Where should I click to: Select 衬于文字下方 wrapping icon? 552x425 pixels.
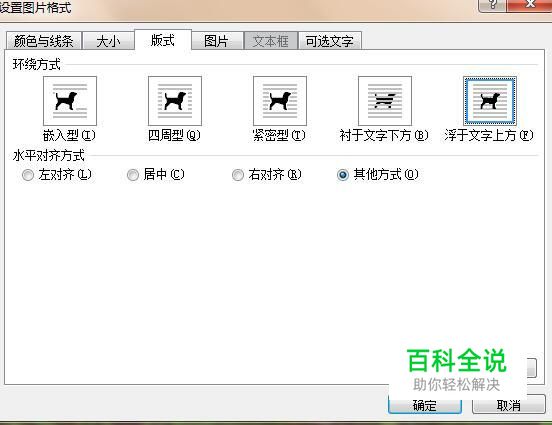coord(385,101)
